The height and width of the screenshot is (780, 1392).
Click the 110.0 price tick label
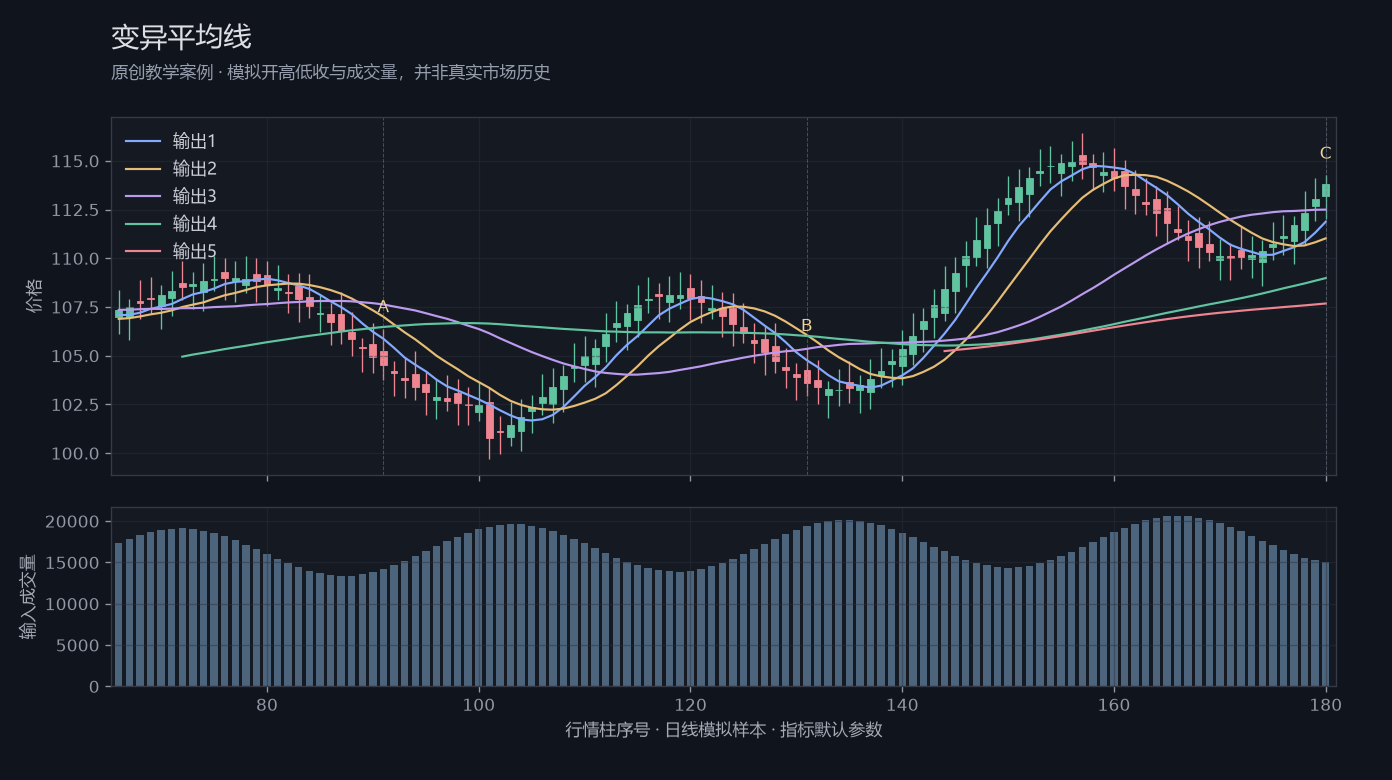tap(75, 259)
